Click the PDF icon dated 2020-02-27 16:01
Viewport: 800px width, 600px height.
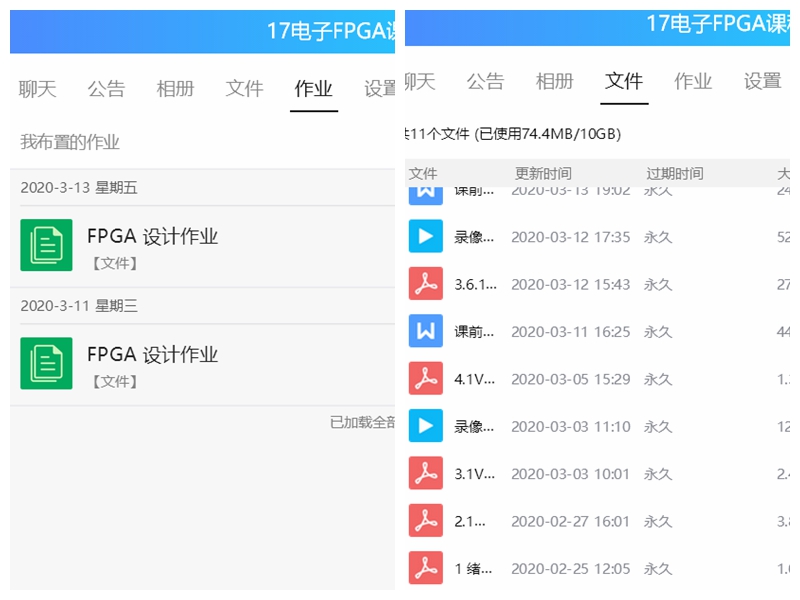[x=425, y=521]
